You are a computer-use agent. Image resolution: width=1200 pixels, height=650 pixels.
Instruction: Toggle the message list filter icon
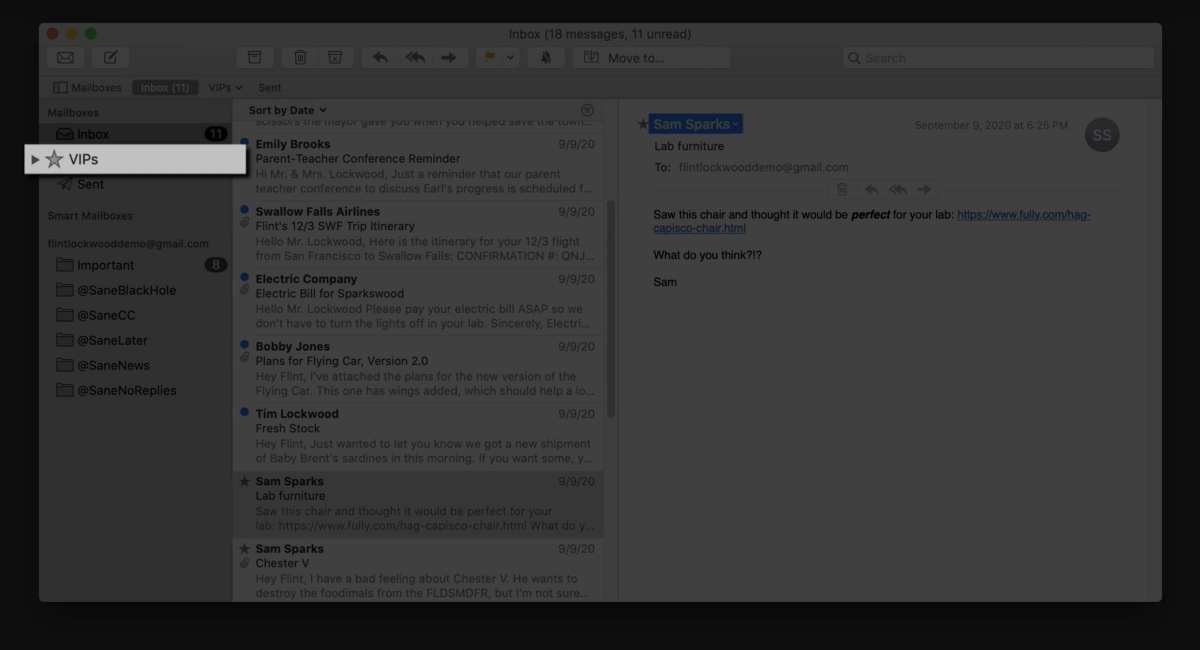[x=587, y=110]
